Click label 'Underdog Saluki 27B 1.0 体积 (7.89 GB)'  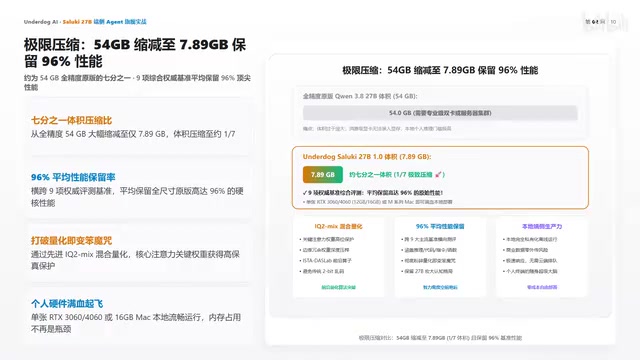[367, 157]
